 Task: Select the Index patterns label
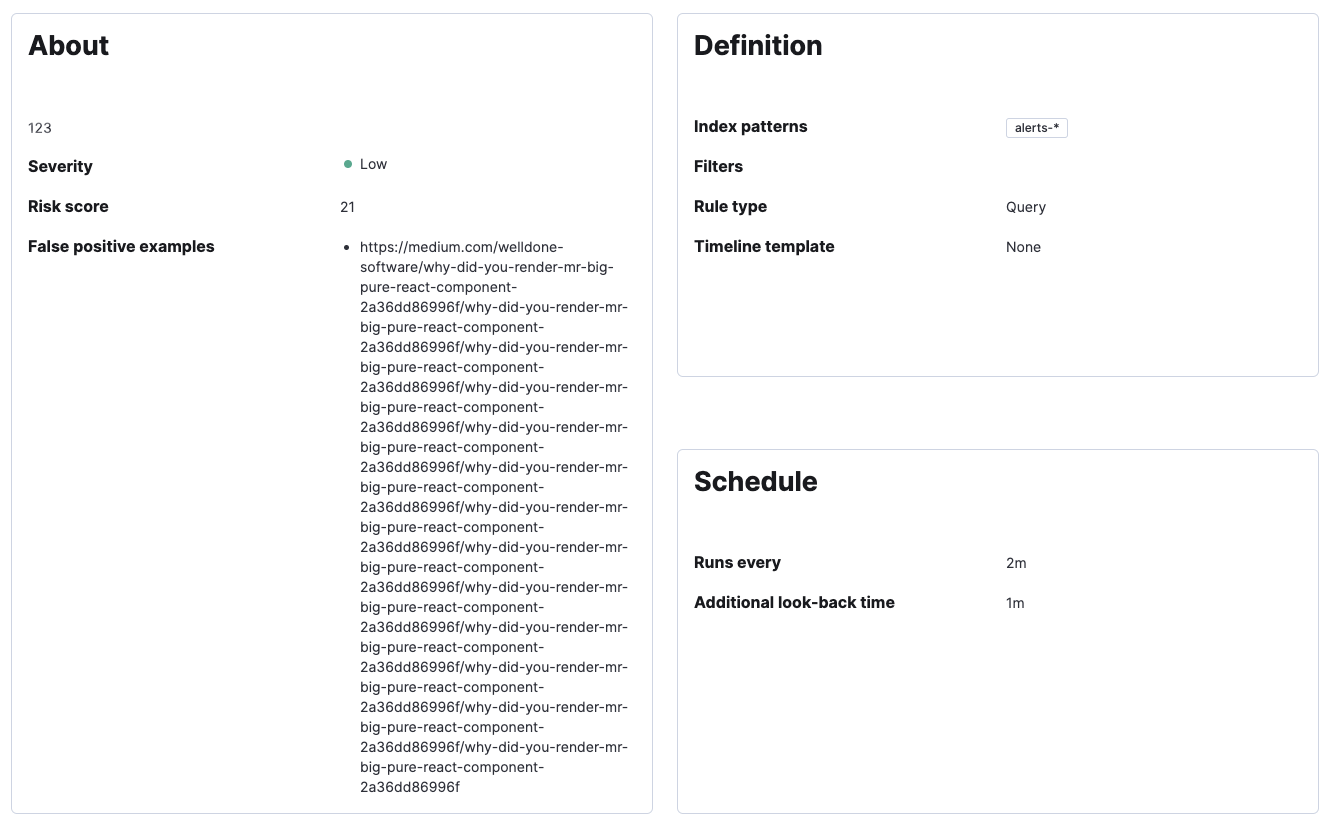point(750,126)
